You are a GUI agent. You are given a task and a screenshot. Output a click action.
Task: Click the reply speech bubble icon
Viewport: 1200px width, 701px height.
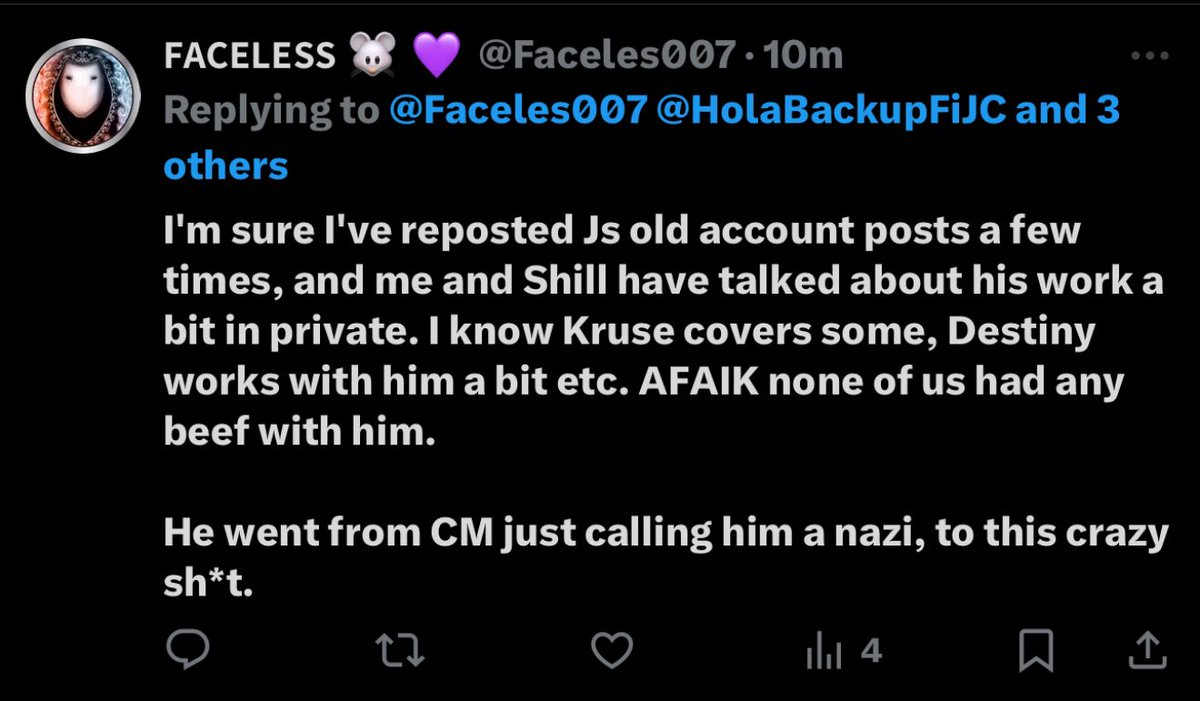pos(186,651)
